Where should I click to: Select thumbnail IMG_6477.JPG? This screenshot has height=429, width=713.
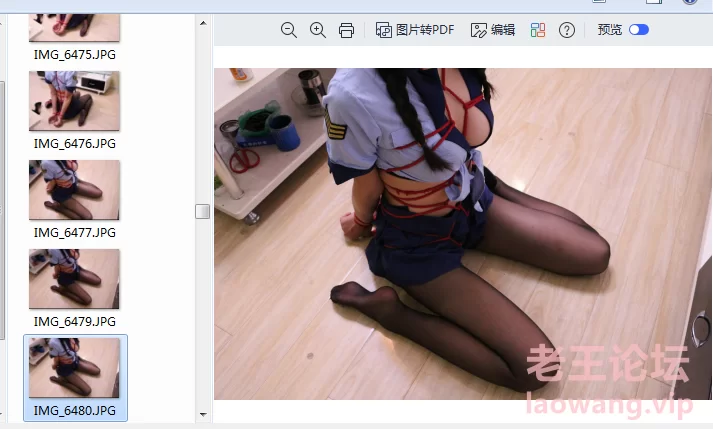[x=75, y=190]
